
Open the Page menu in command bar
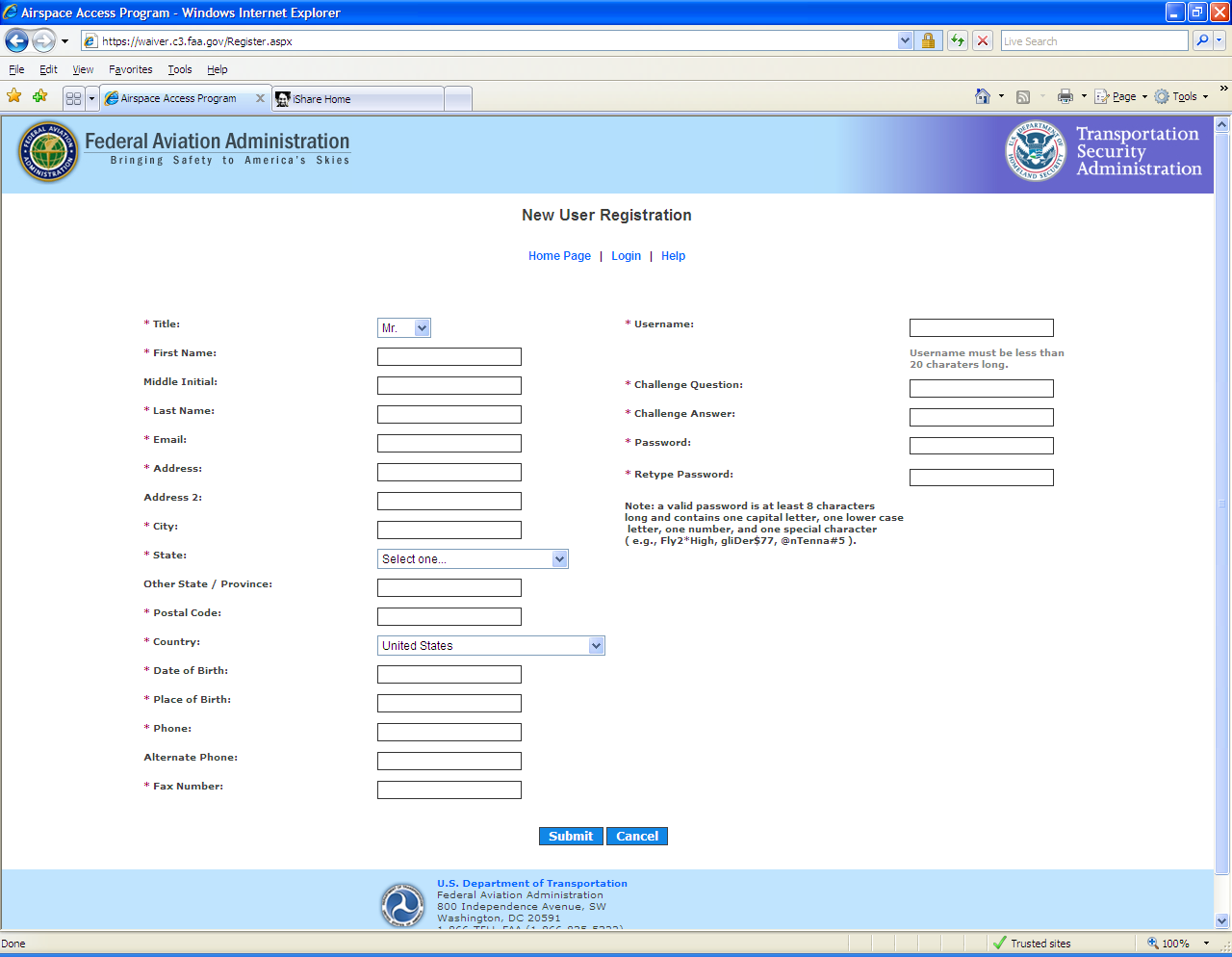click(1121, 96)
